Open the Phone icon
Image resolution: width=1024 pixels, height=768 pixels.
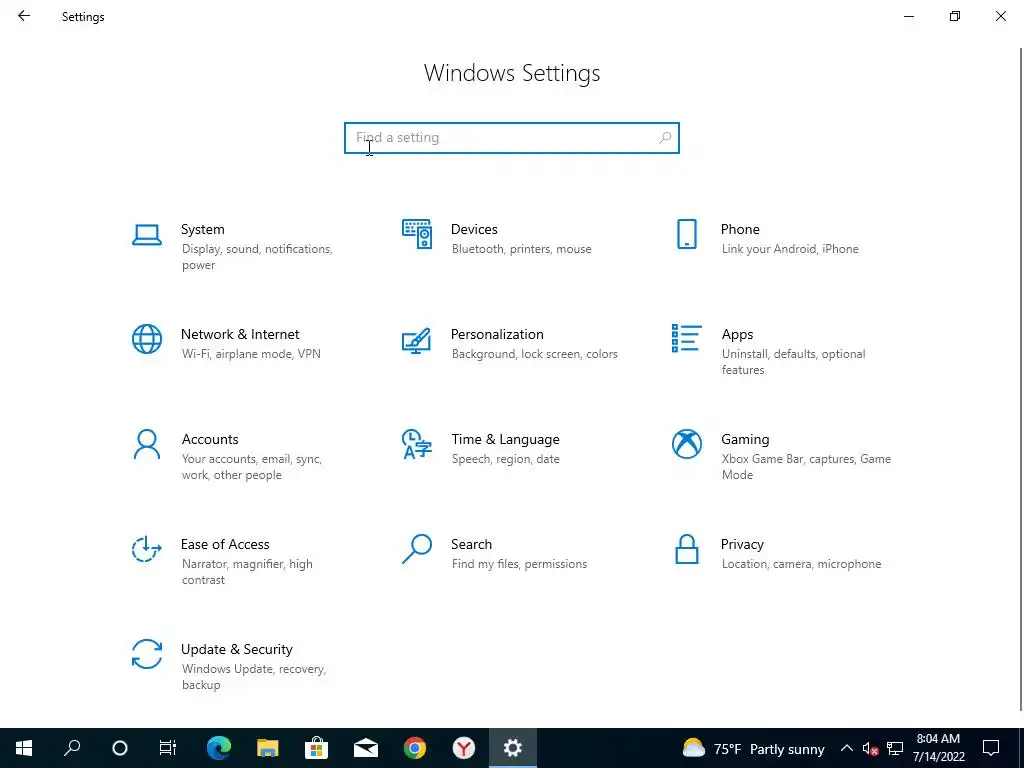[686, 234]
